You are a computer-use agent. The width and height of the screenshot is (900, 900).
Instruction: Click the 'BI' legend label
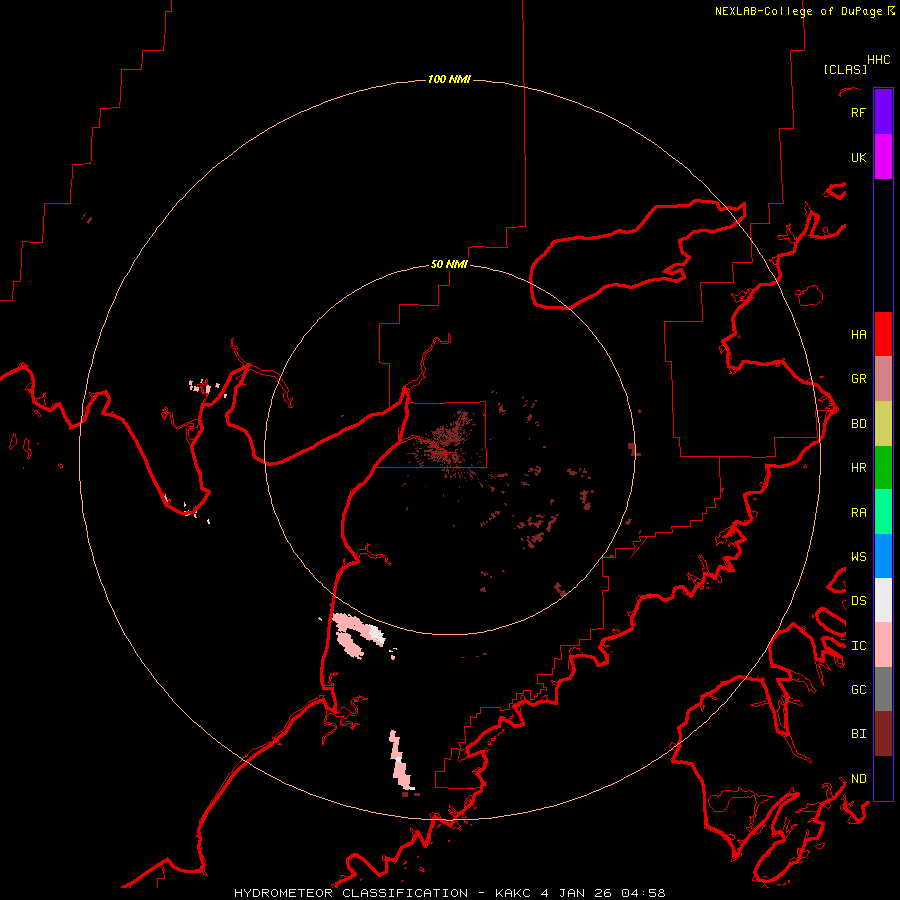pos(858,734)
